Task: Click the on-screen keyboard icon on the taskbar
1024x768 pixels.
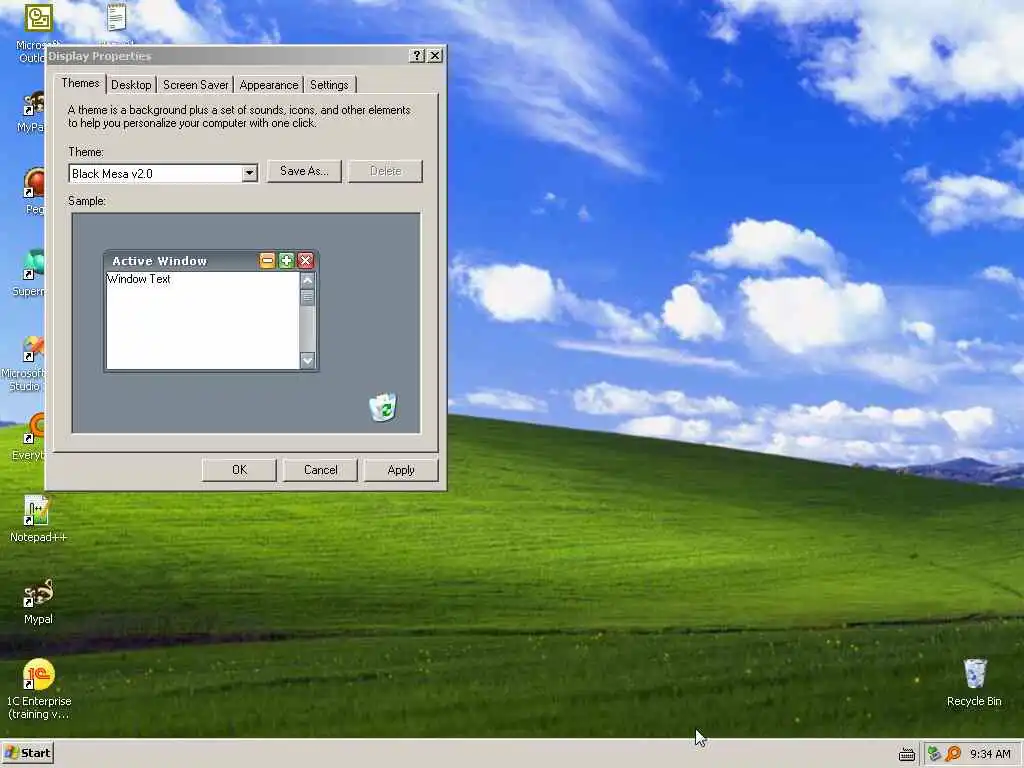Action: (x=906, y=754)
